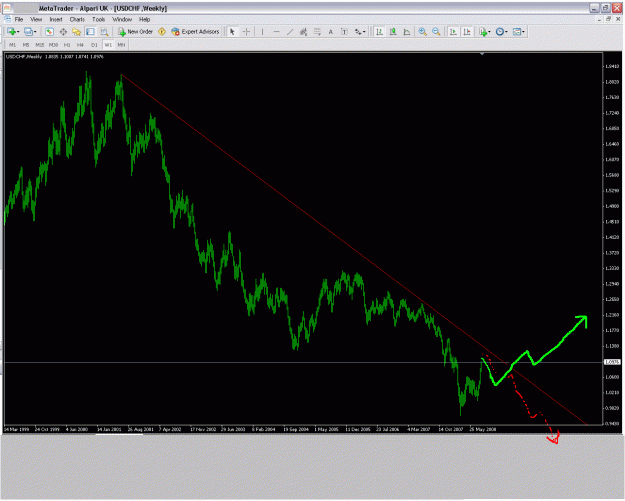Switch timeframe to MN monthly
Image resolution: width=625 pixels, height=501 pixels.
tap(121, 45)
